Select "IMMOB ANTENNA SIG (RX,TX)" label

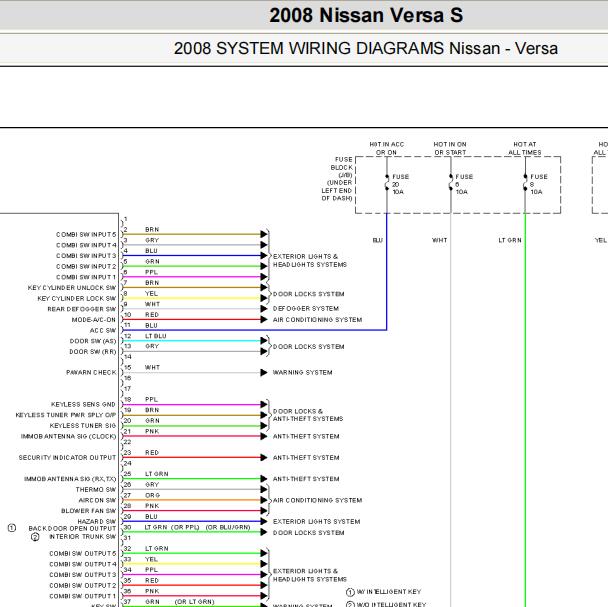tap(70, 479)
